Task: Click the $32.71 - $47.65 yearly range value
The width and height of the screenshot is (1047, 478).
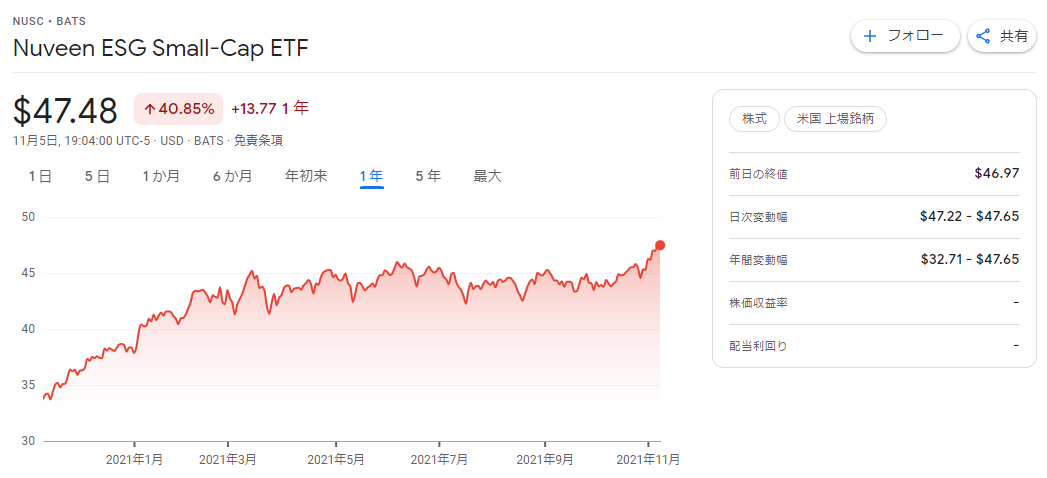Action: tap(970, 259)
